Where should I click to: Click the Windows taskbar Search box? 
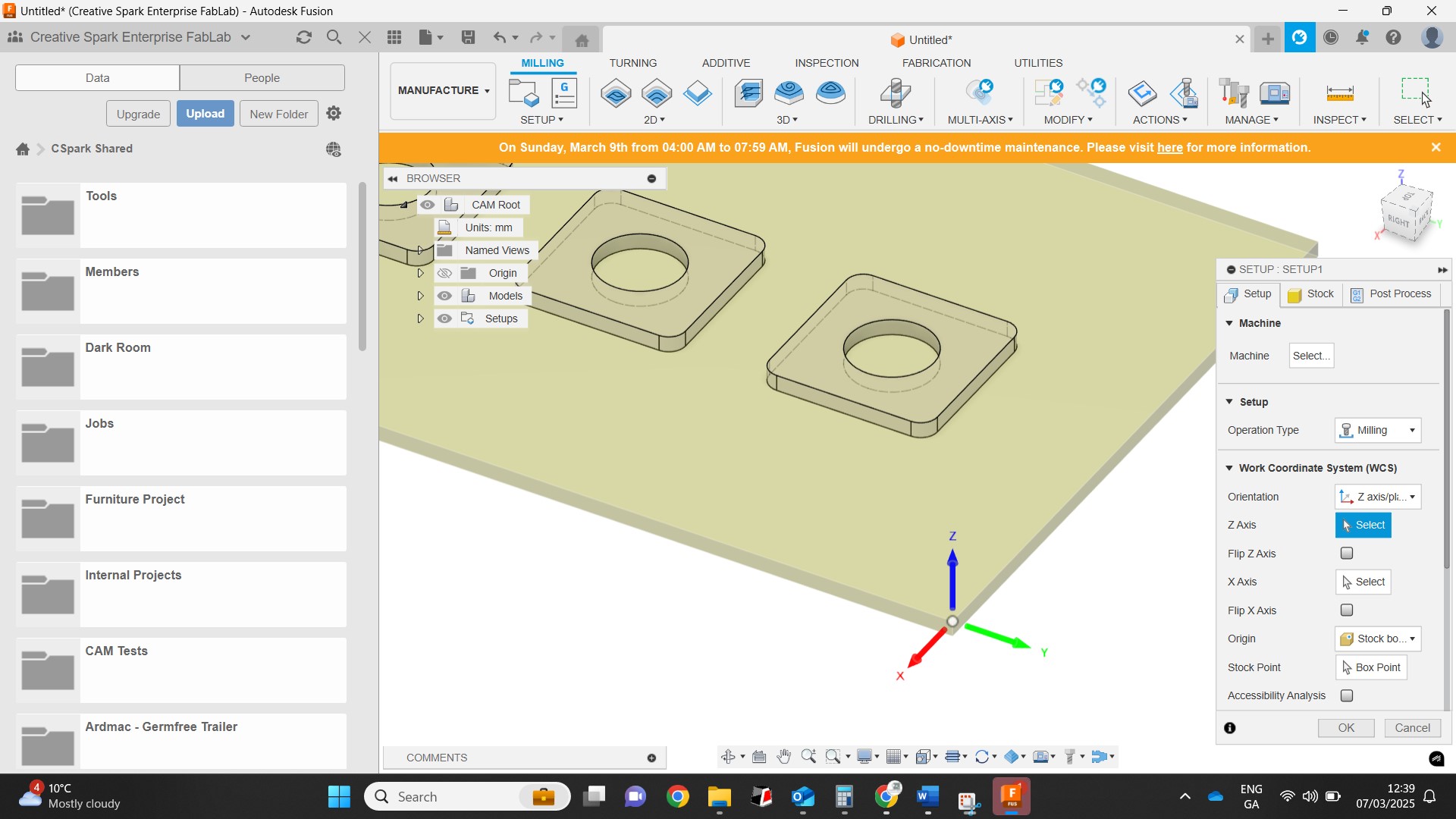coord(467,796)
